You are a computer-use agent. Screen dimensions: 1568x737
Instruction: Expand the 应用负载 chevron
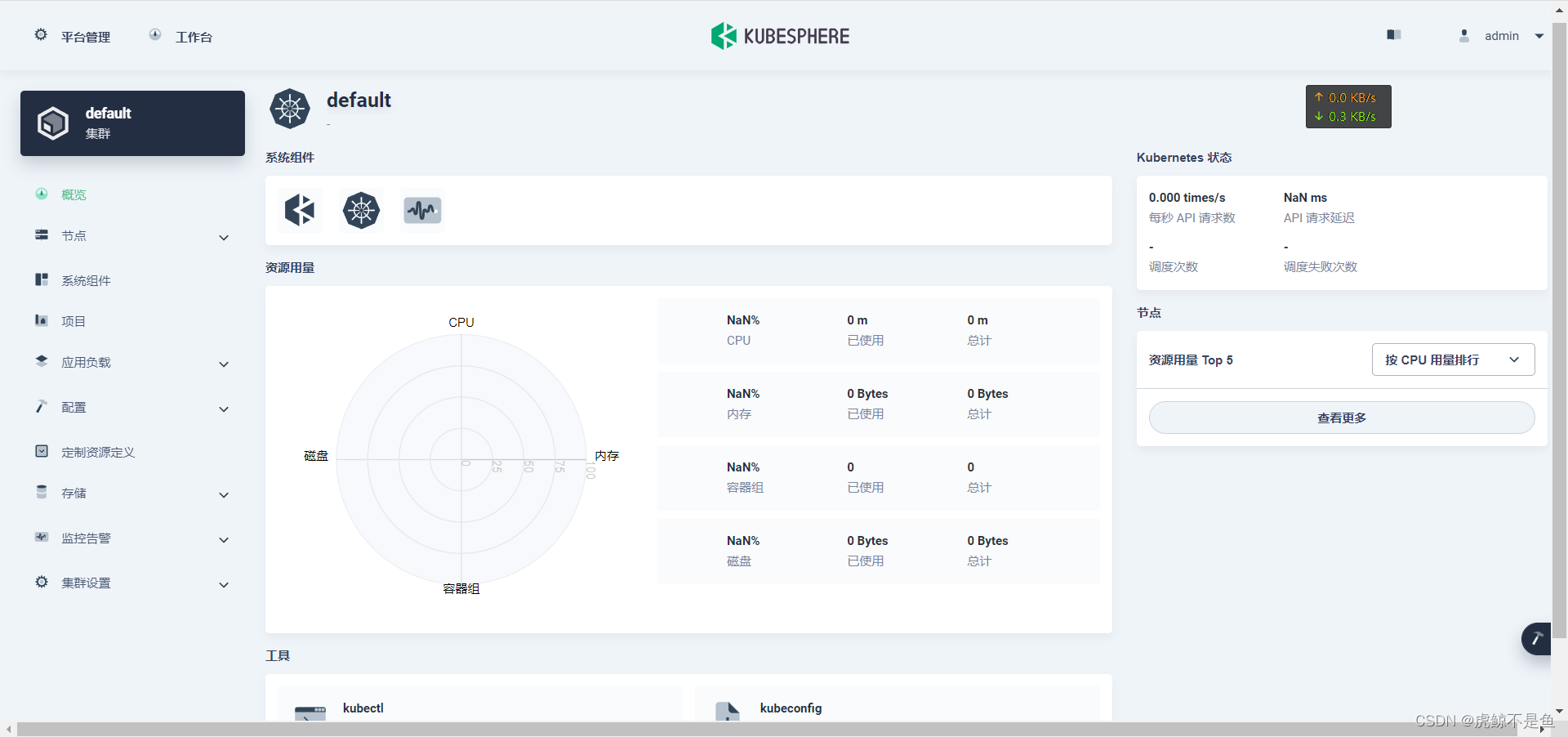[x=224, y=364]
